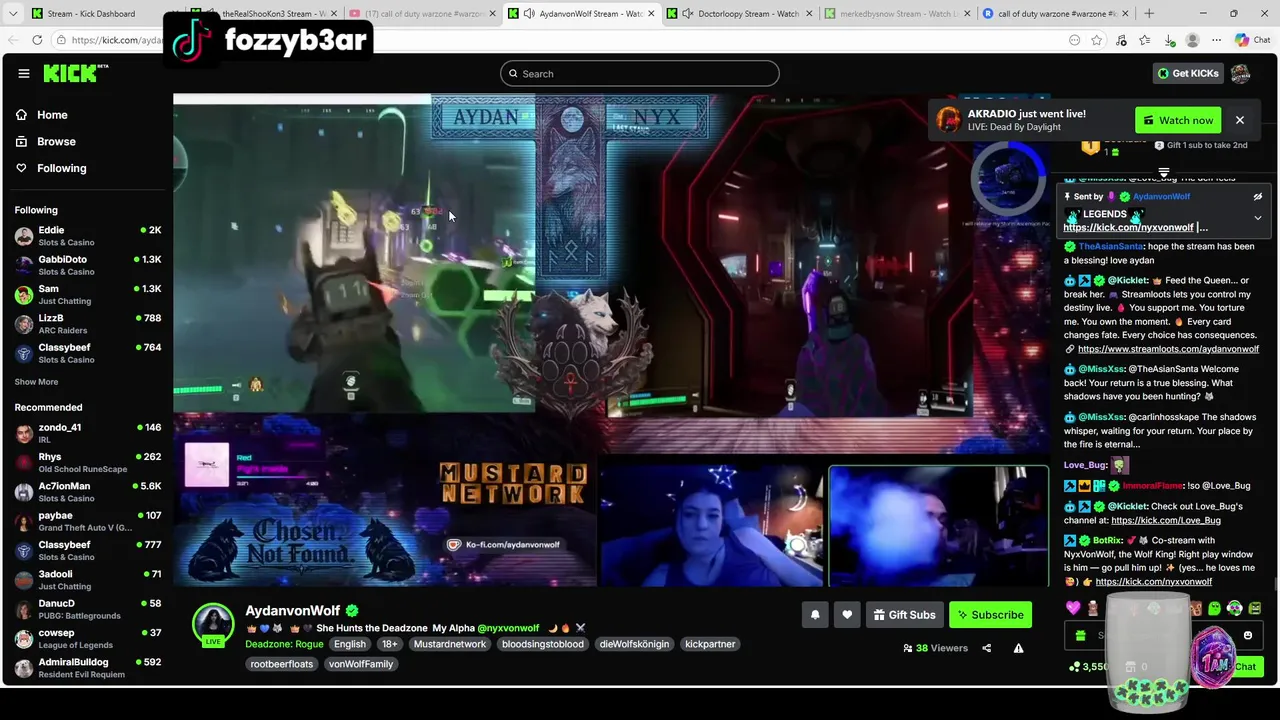Open a new browser tab plus icon
1280x720 pixels.
click(x=1149, y=13)
